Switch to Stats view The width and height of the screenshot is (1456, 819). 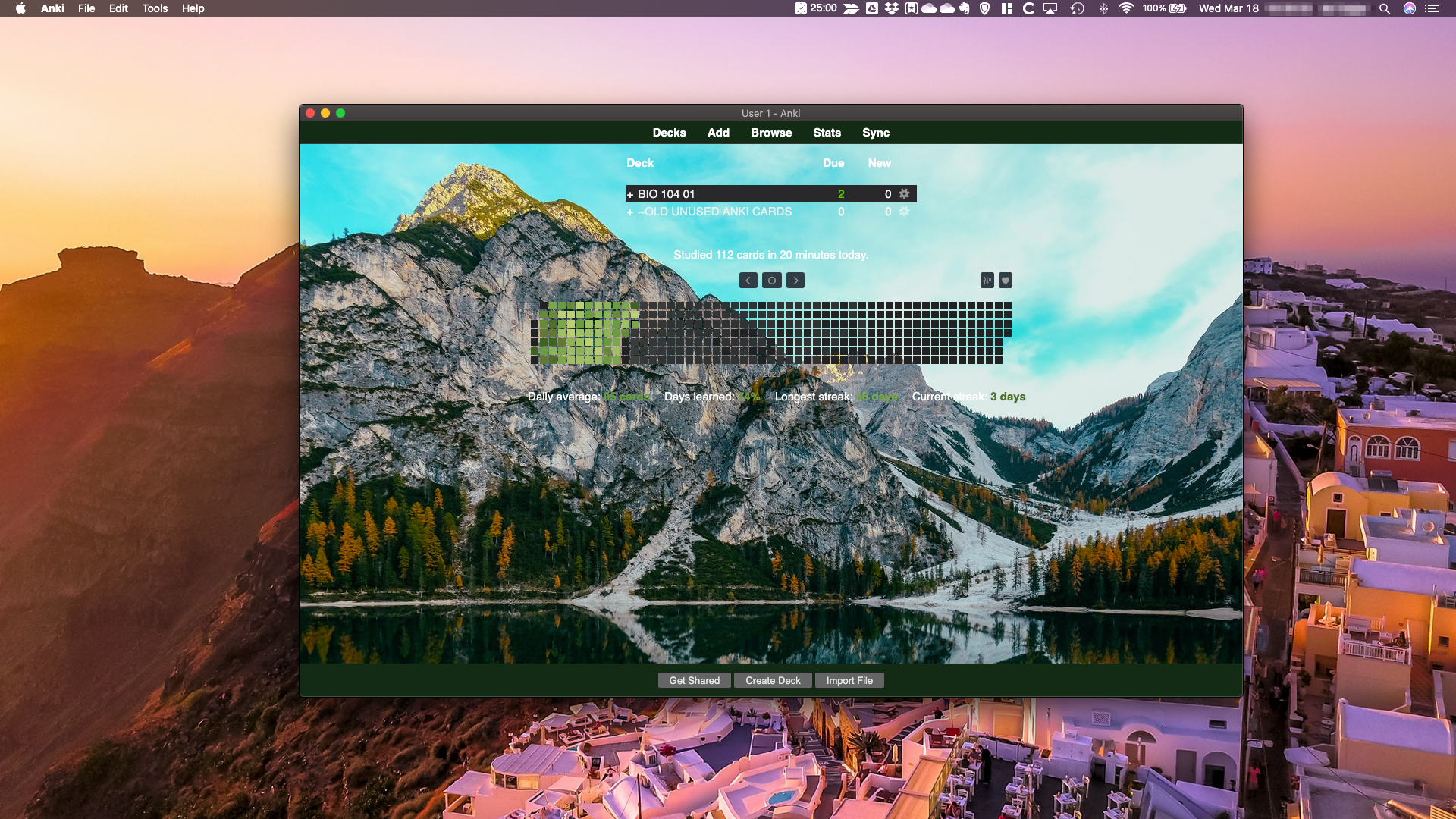tap(827, 133)
